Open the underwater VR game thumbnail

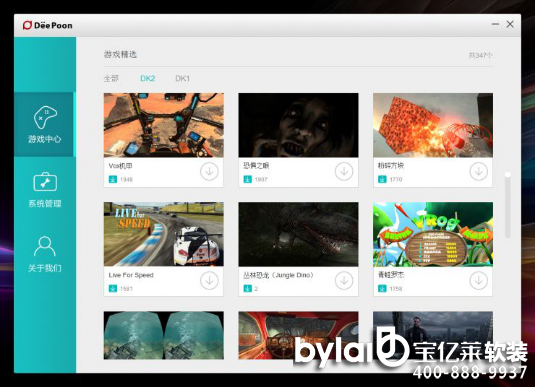pos(164,335)
